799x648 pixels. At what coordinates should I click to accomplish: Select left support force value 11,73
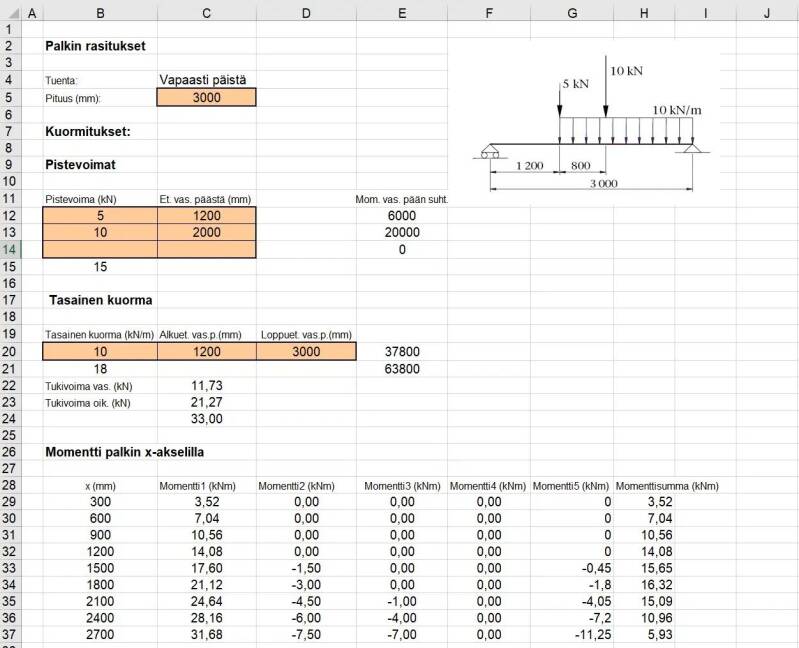tap(206, 386)
